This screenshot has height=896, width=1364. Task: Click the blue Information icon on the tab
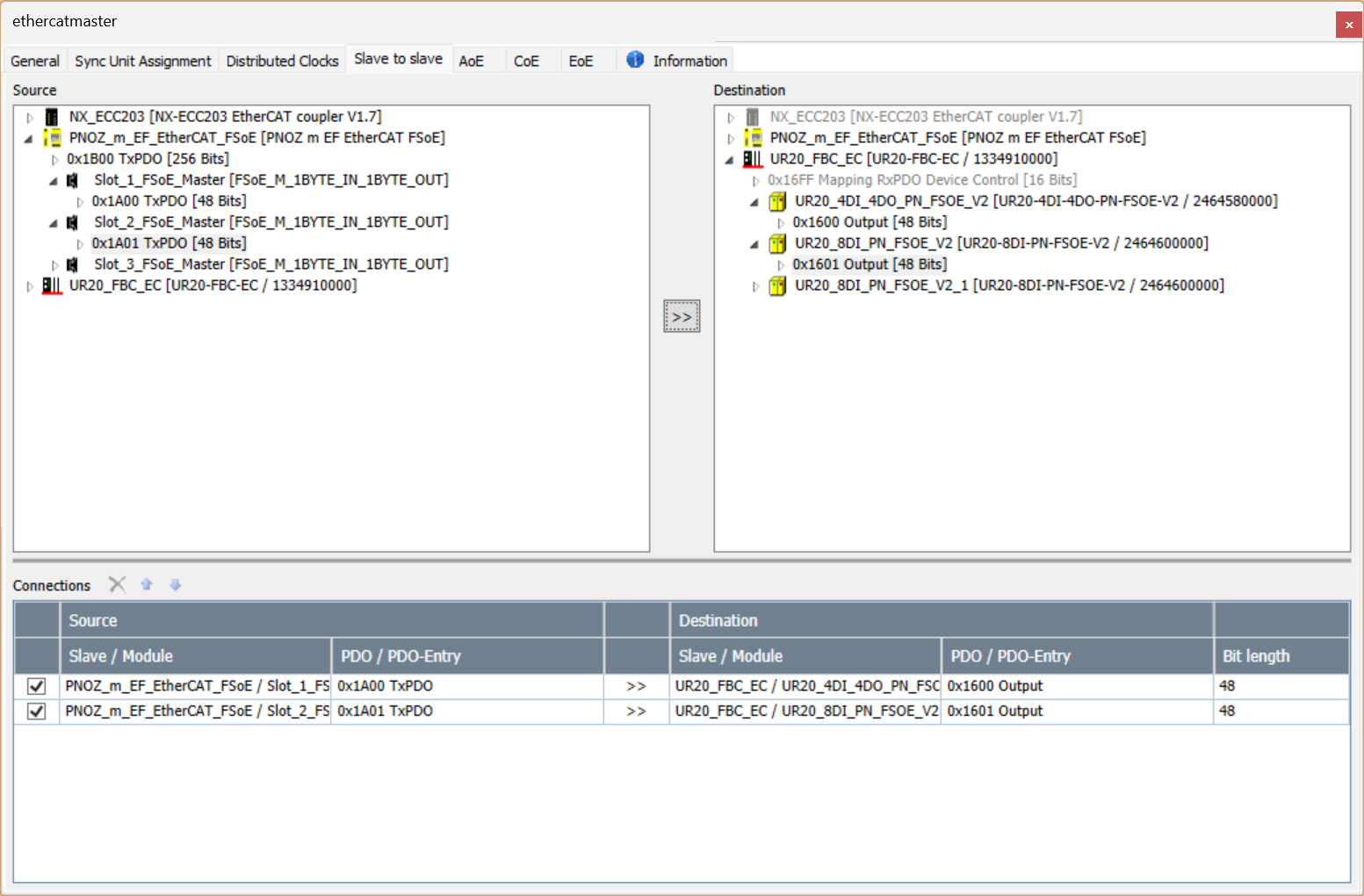pyautogui.click(x=635, y=60)
